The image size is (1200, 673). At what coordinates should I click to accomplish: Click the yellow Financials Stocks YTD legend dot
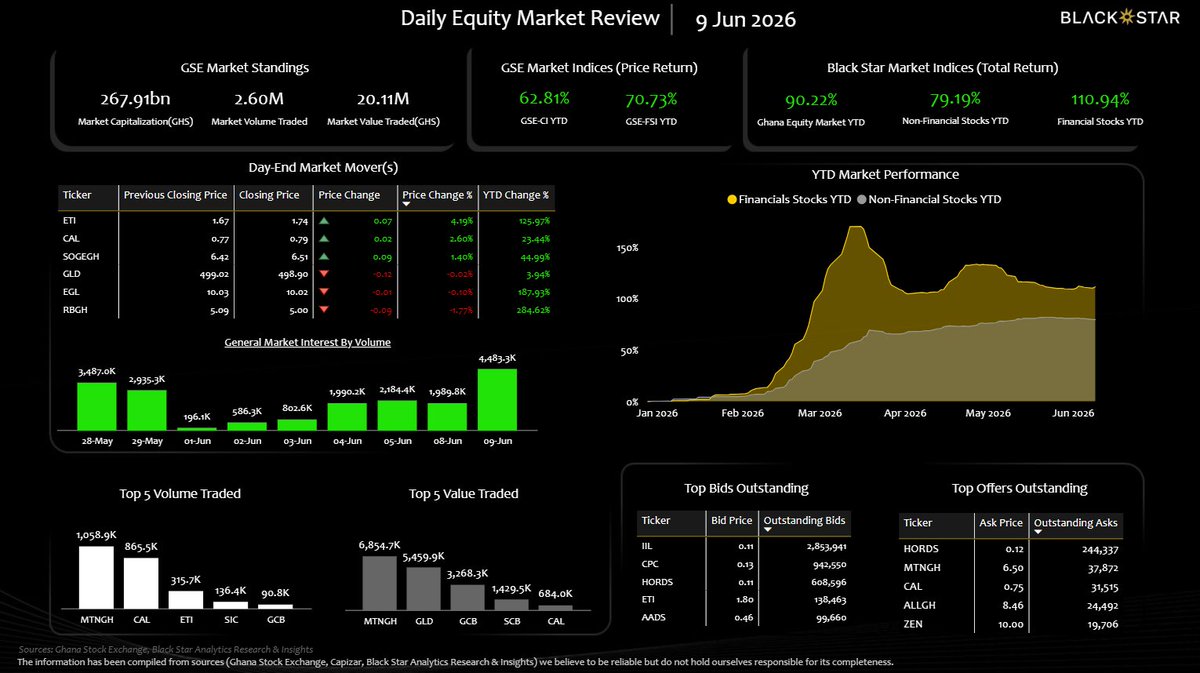click(x=732, y=199)
